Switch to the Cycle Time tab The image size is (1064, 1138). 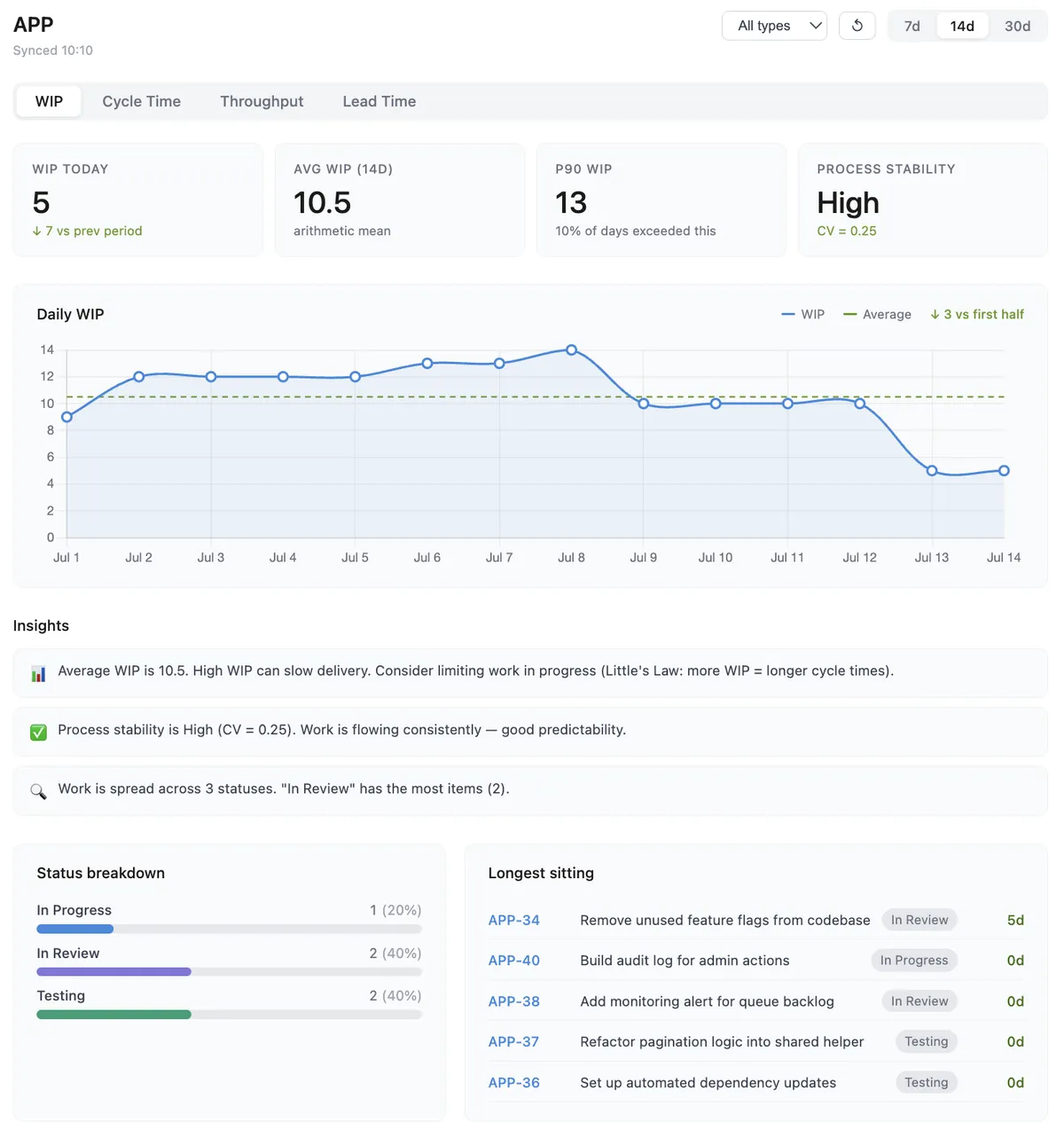click(x=141, y=101)
